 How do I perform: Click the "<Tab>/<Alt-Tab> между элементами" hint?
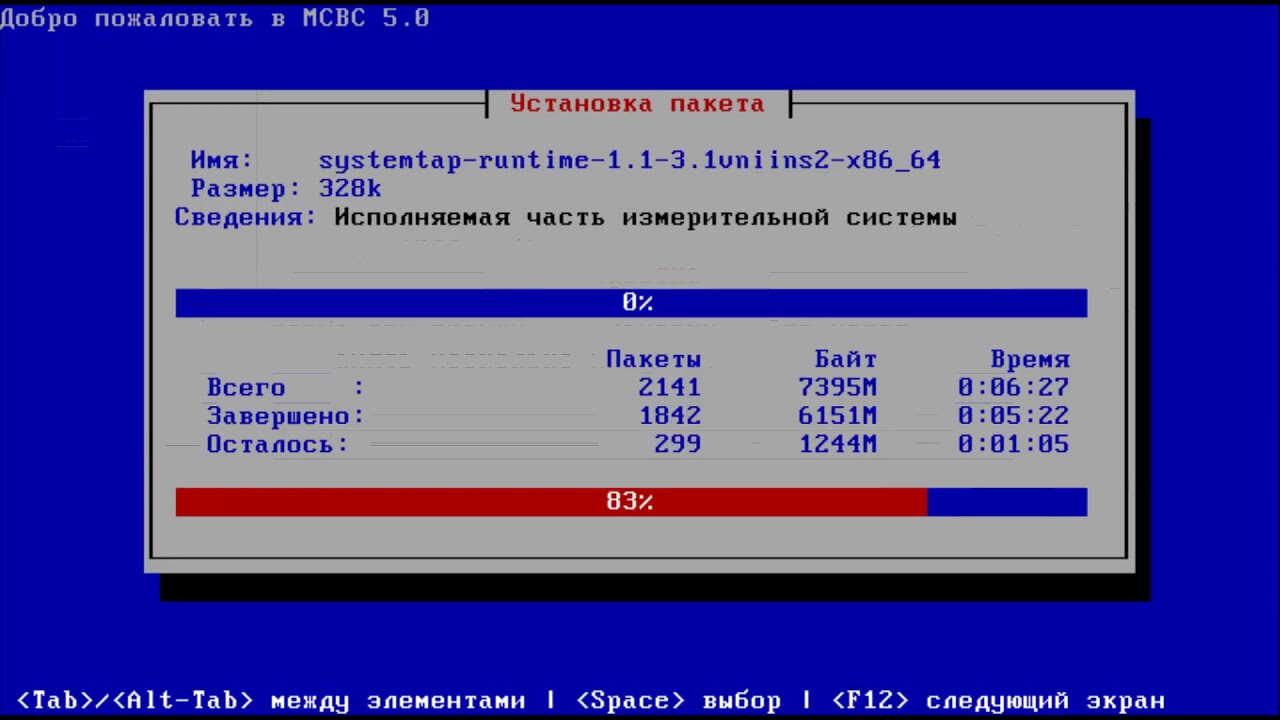(271, 701)
